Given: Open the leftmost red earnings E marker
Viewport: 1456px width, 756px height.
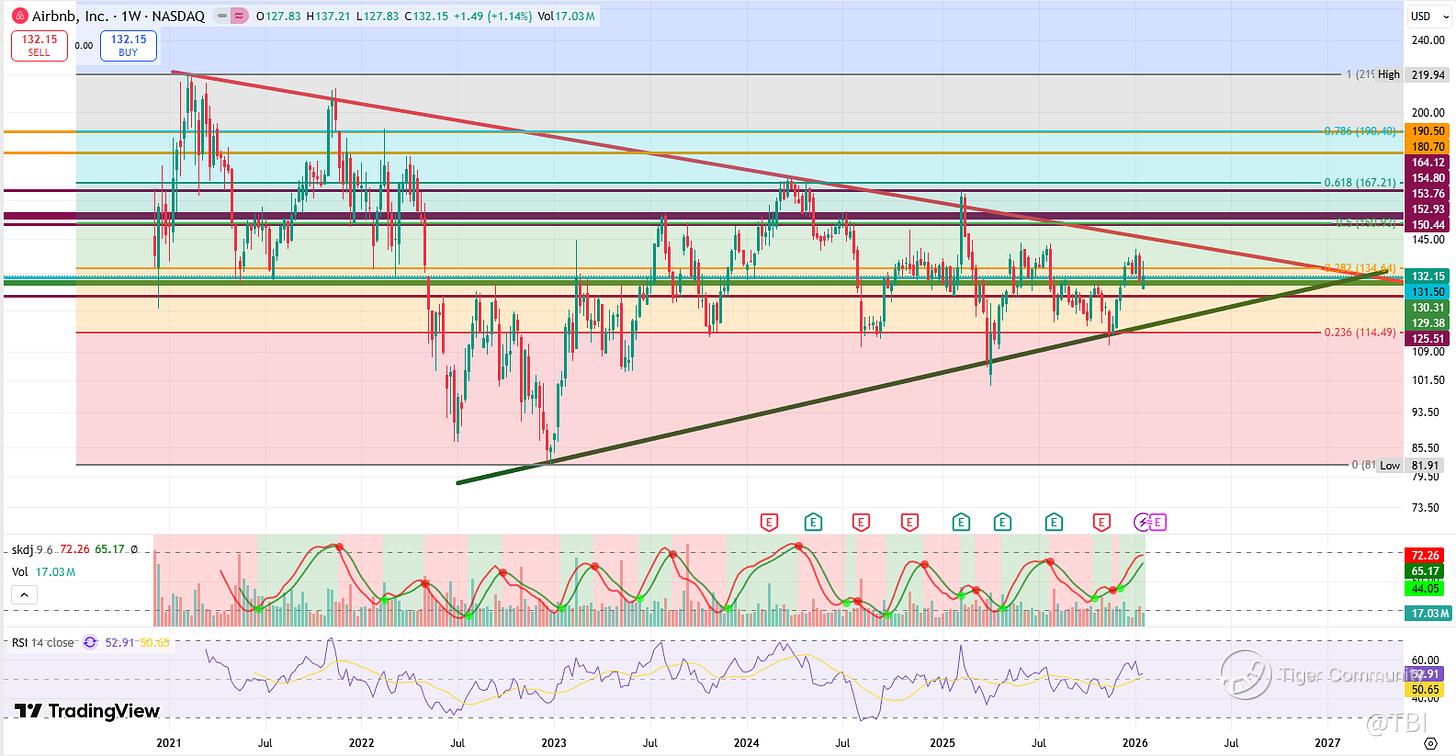Looking at the screenshot, I should click(769, 521).
